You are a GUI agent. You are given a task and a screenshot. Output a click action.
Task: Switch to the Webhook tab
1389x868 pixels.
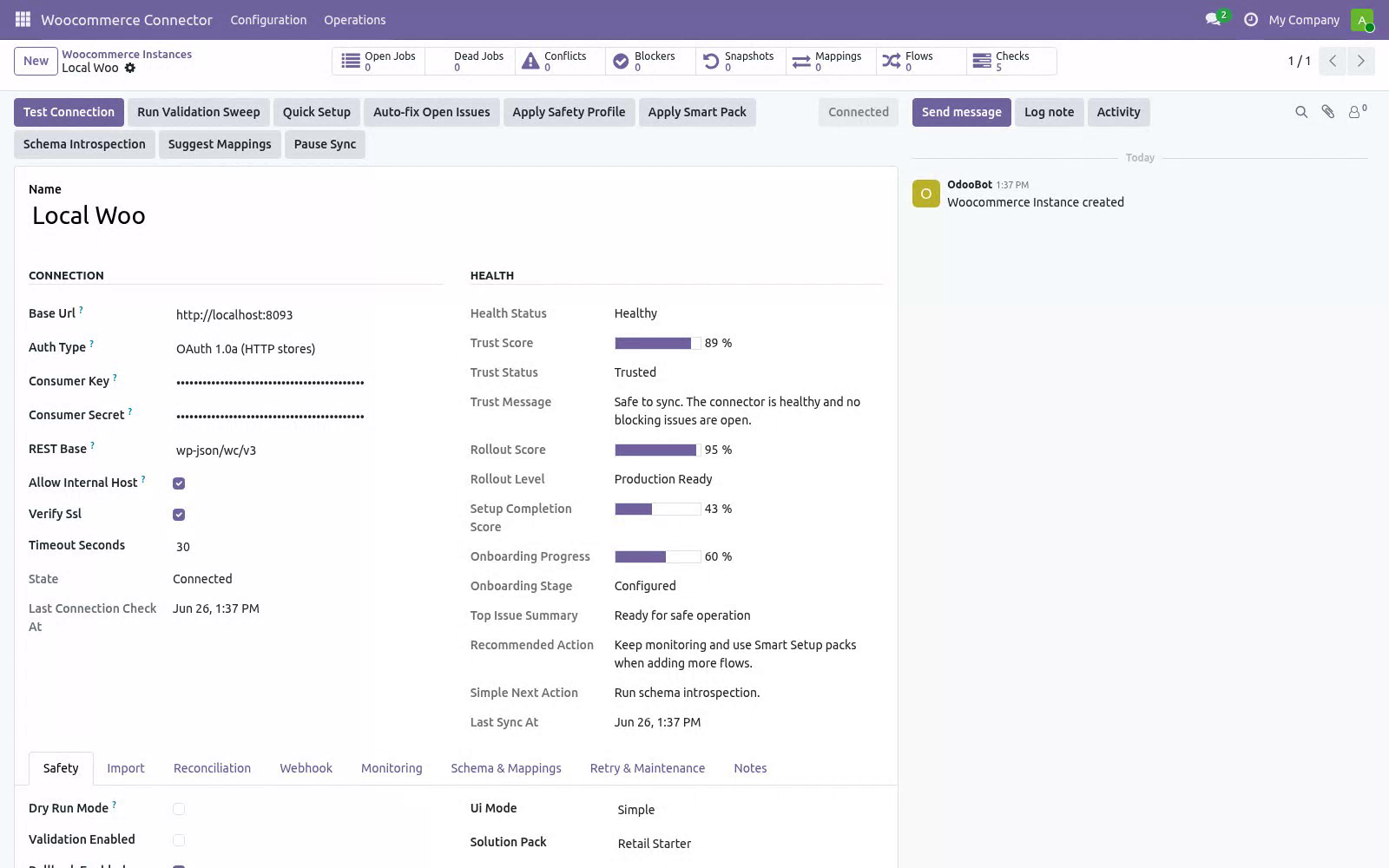click(x=306, y=768)
